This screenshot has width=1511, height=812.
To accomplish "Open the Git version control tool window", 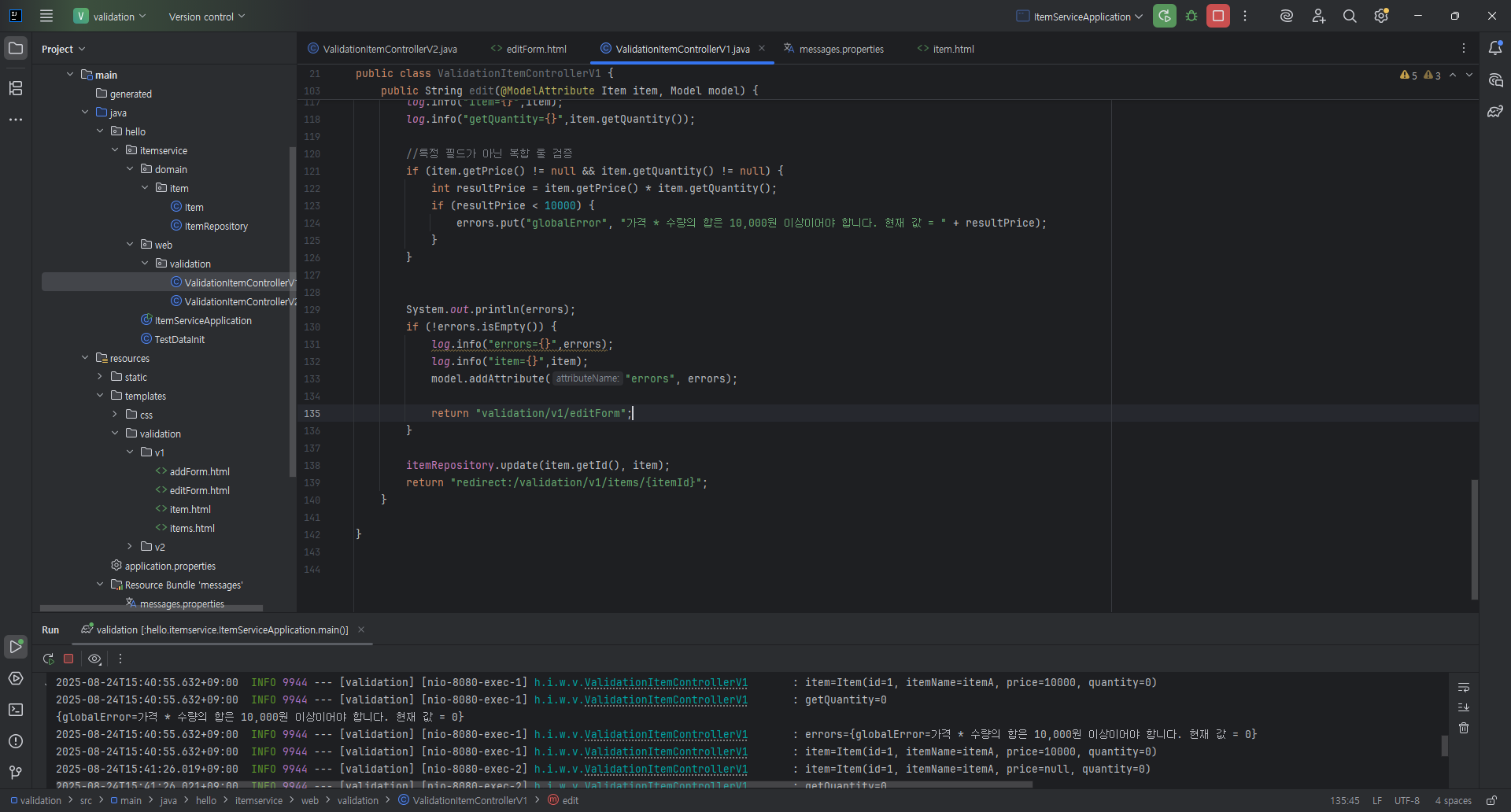I will [16, 773].
